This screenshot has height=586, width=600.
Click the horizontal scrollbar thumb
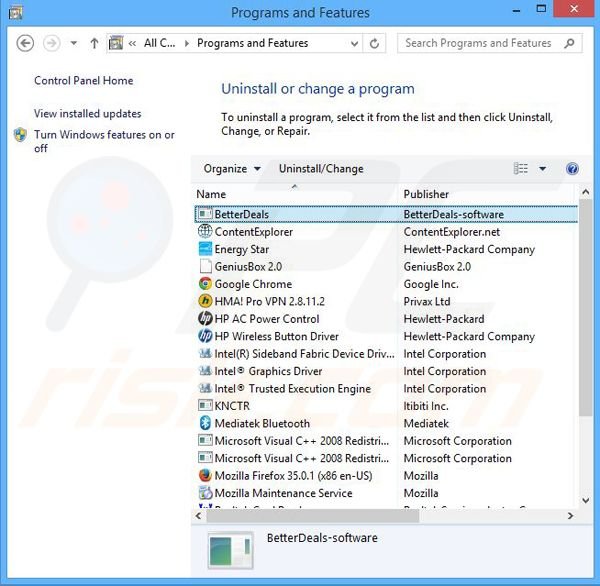(313, 516)
